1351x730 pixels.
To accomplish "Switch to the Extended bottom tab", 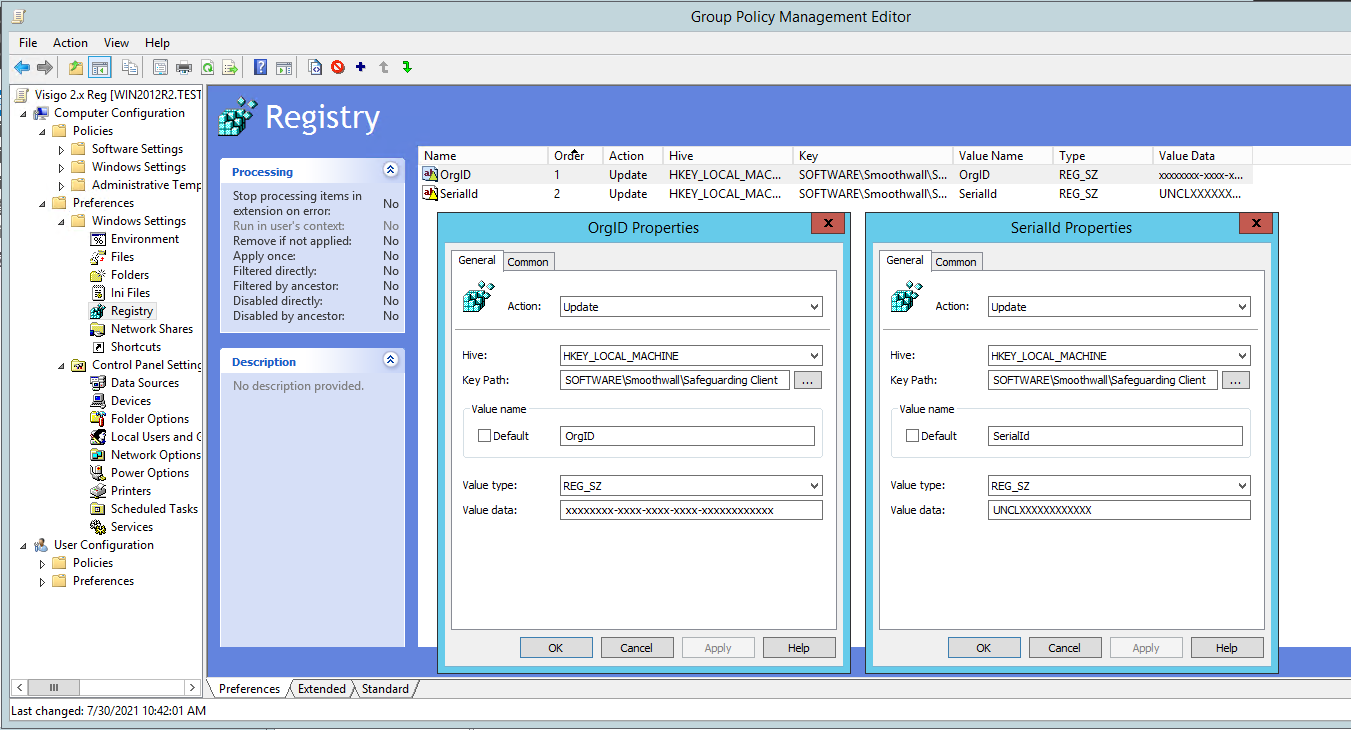I will (x=321, y=689).
